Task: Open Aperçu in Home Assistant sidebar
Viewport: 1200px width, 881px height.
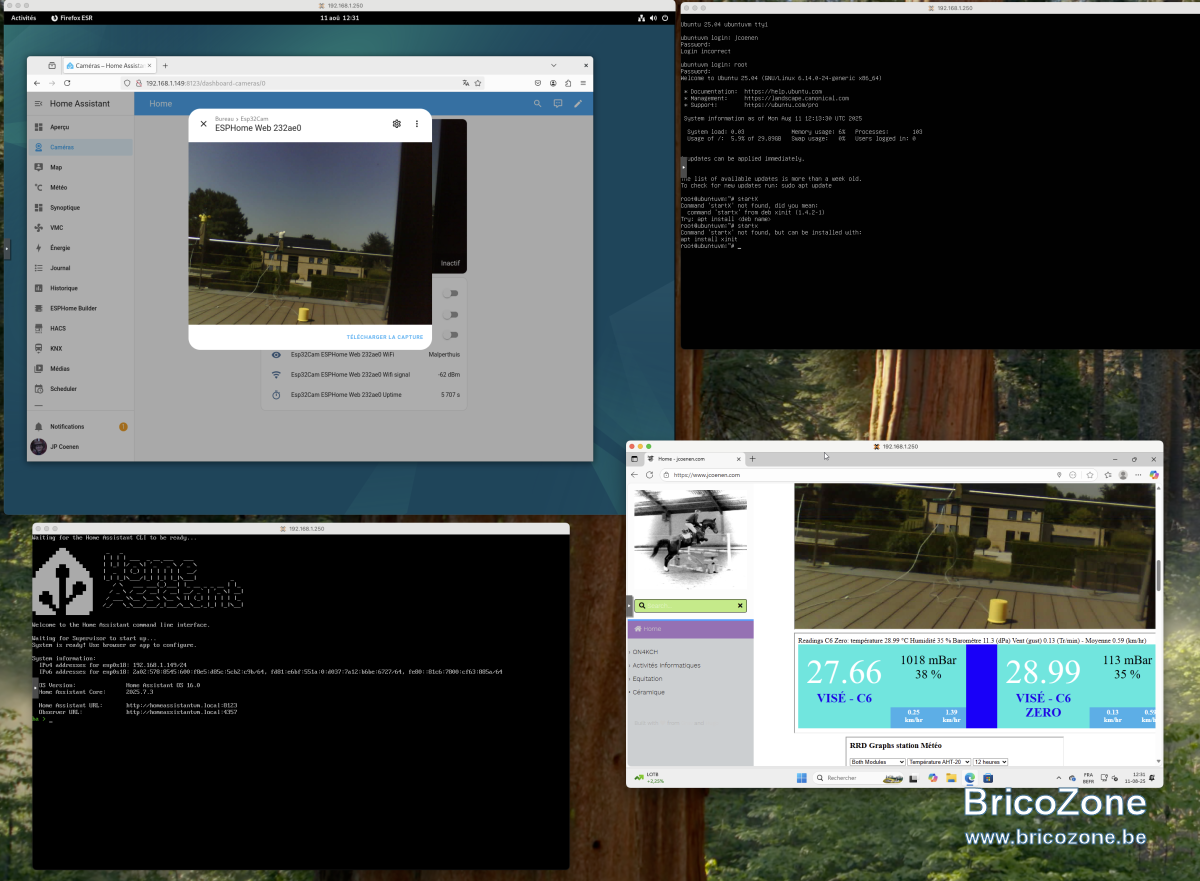Action: click(80, 127)
